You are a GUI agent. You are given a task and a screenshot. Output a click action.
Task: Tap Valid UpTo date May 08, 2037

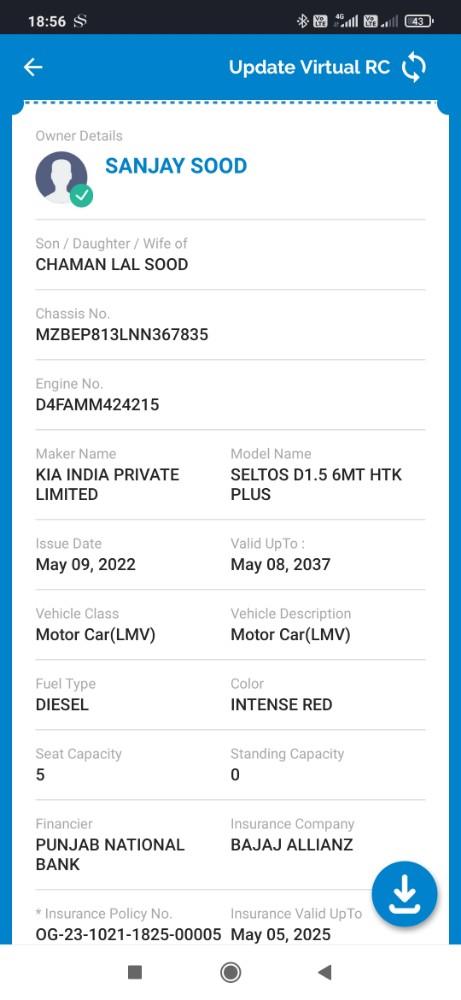281,564
